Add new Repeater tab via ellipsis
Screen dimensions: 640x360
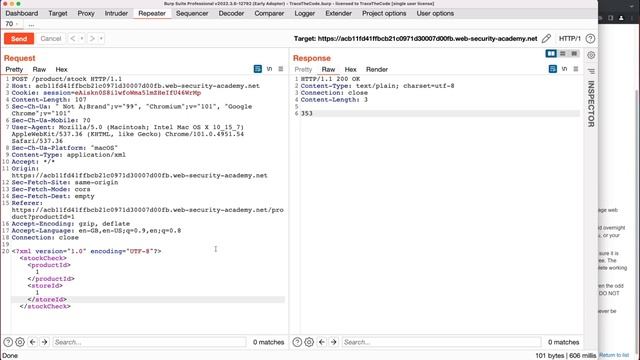point(31,24)
